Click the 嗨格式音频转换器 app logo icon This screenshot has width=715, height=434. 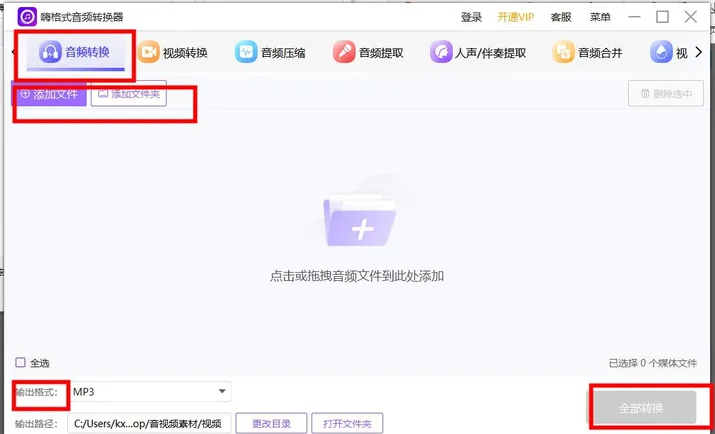pyautogui.click(x=27, y=17)
